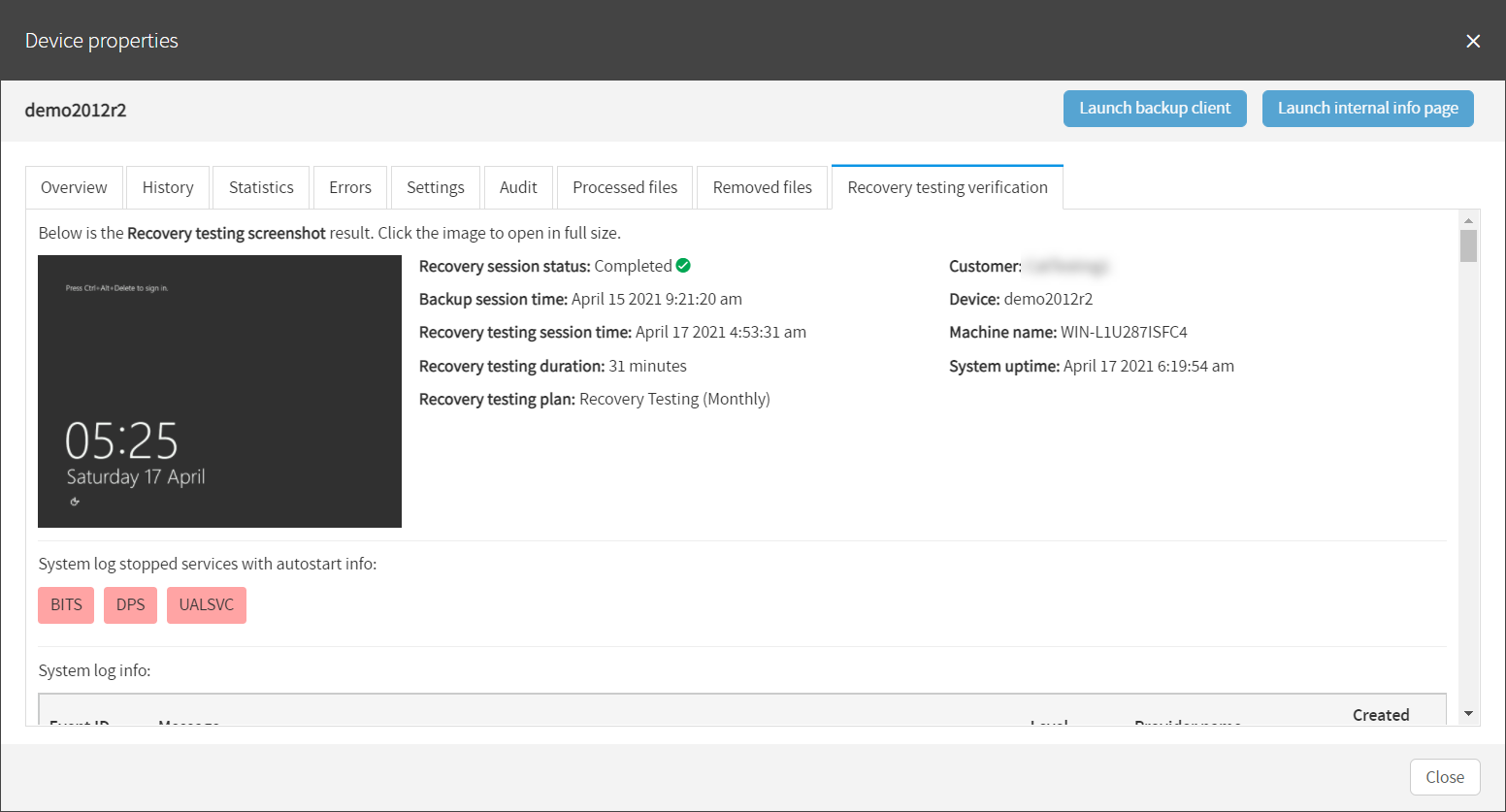Image resolution: width=1506 pixels, height=812 pixels.
Task: Go to the Statistics tab
Action: [x=261, y=187]
